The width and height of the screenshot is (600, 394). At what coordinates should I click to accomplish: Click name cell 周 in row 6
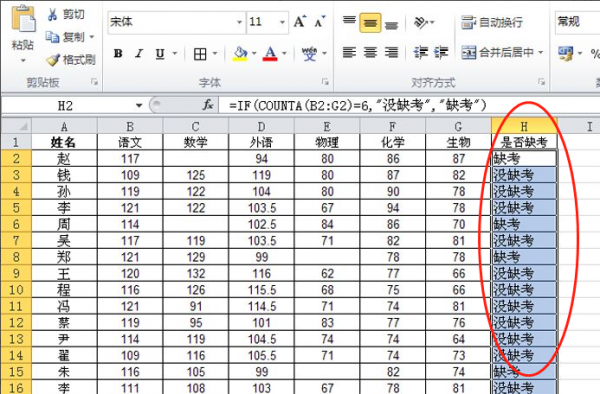point(64,224)
